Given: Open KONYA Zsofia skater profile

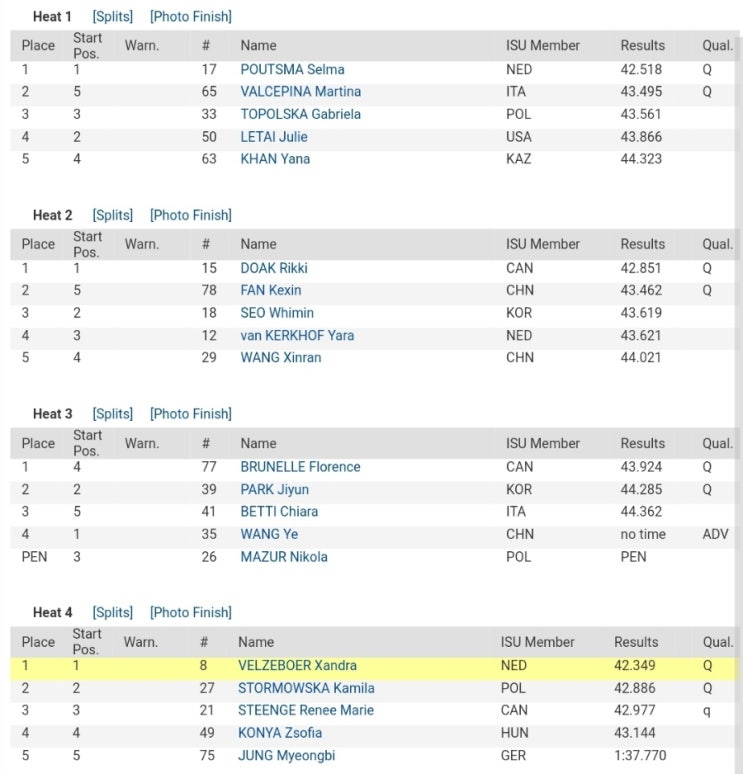Looking at the screenshot, I should [x=280, y=733].
